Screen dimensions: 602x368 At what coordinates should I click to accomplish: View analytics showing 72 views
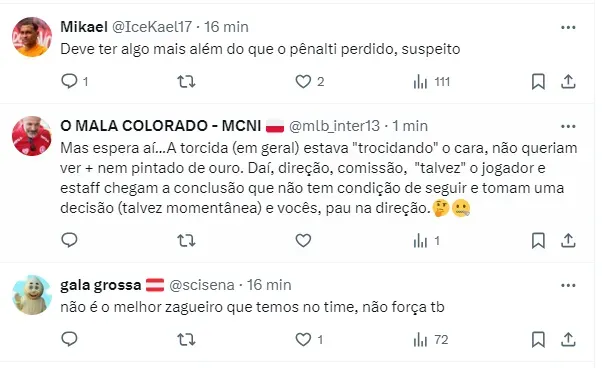(x=420, y=340)
